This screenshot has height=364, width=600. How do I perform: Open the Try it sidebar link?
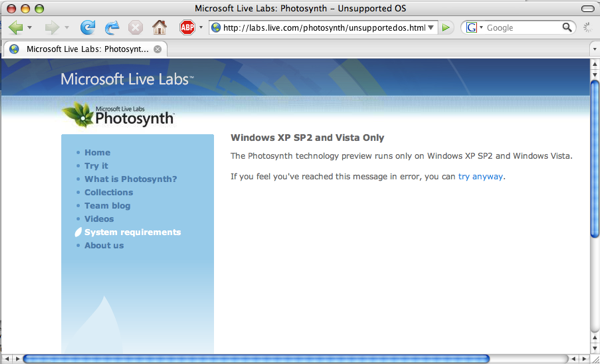96,166
